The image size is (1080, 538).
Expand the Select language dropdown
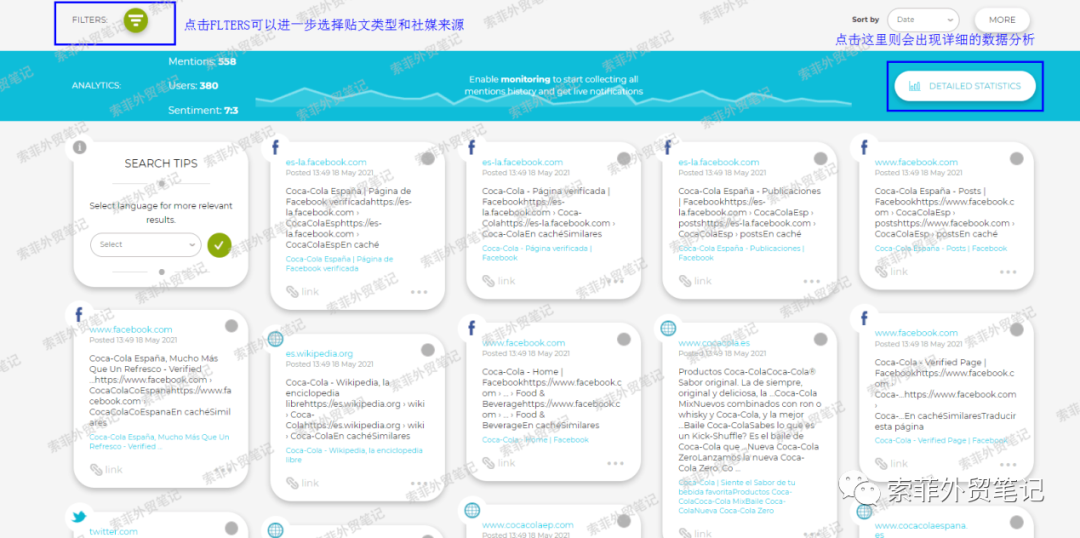point(145,245)
